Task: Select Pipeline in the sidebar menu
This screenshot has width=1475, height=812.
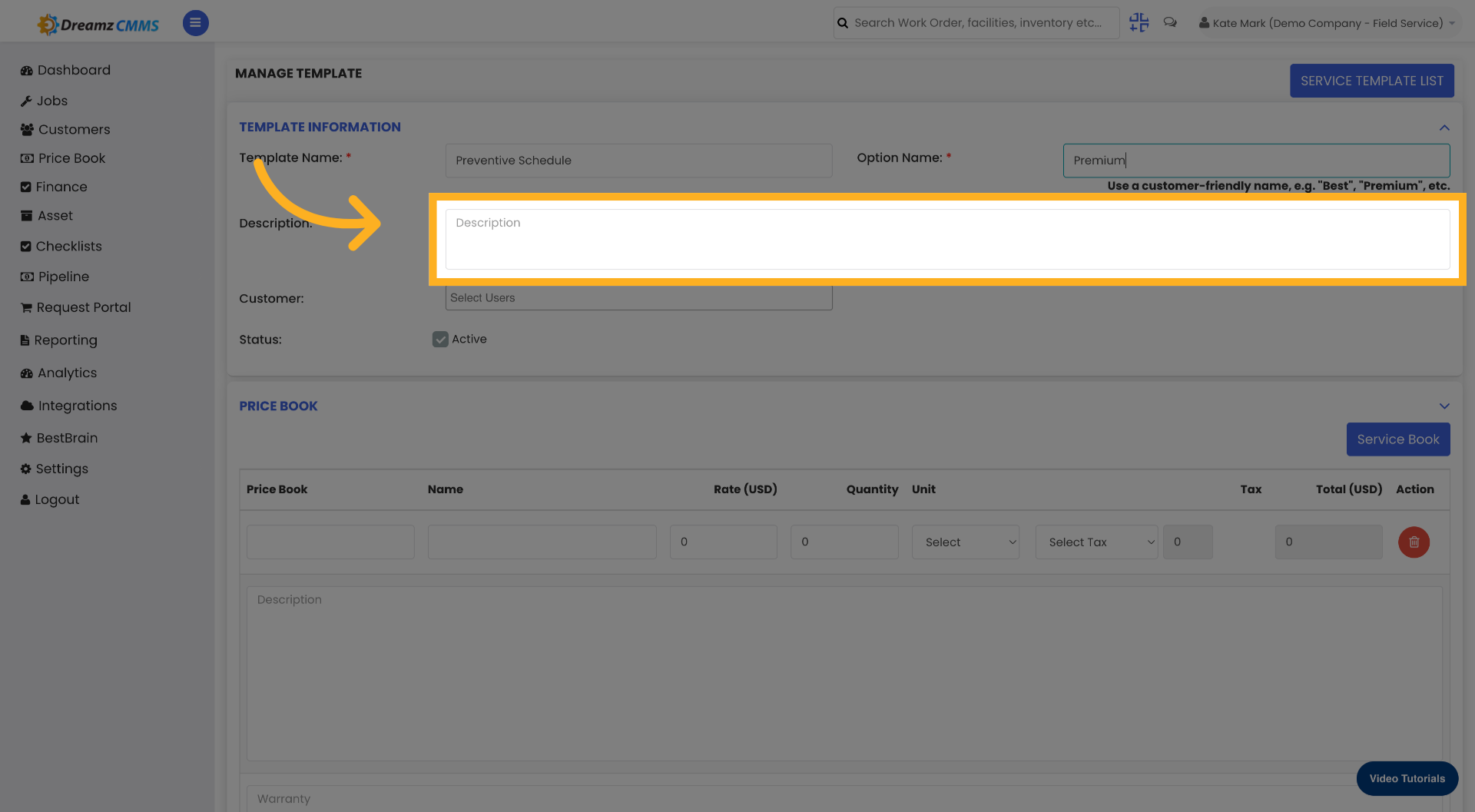Action: pos(26,277)
